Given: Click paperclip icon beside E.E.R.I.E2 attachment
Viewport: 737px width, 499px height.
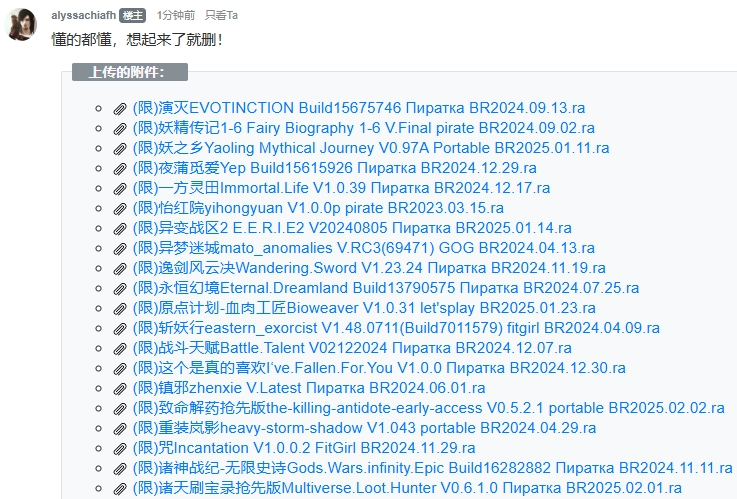Looking at the screenshot, I should (120, 229).
